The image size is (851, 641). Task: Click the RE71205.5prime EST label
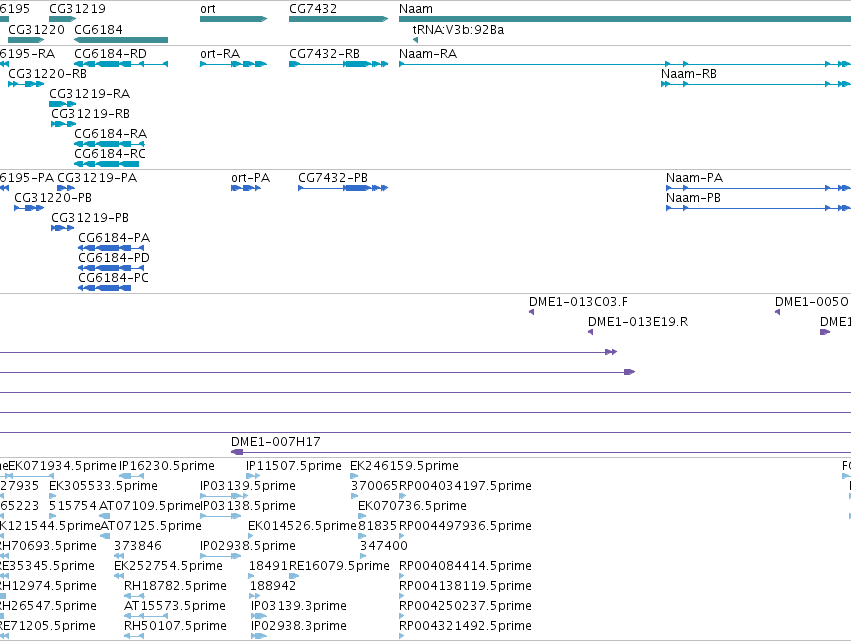(48, 626)
